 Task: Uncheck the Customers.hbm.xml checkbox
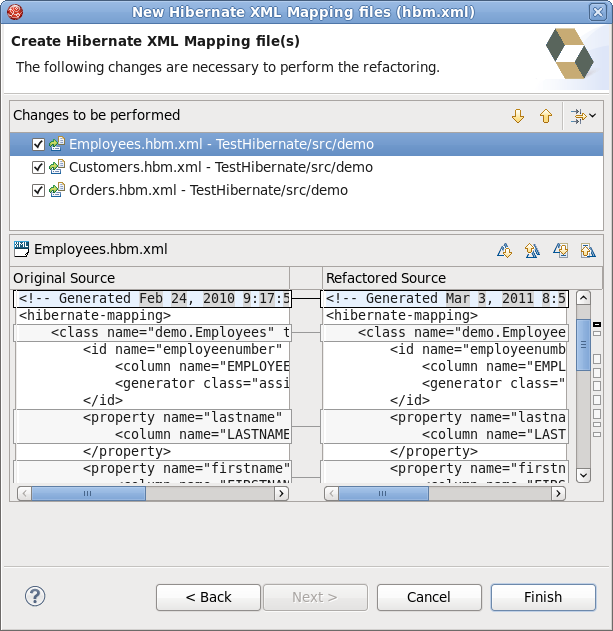38,167
